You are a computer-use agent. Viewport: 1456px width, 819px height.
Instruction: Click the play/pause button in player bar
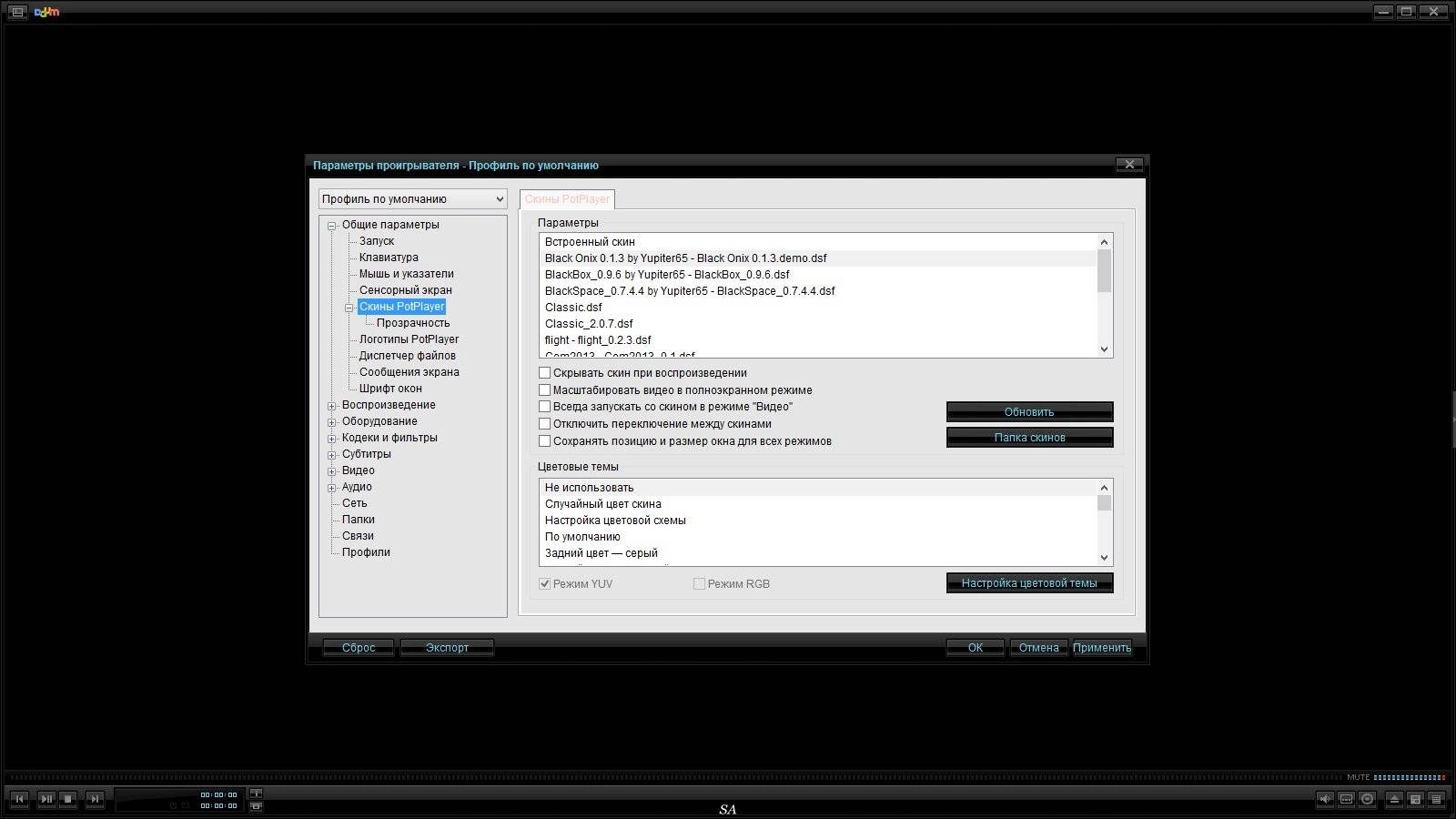point(45,799)
